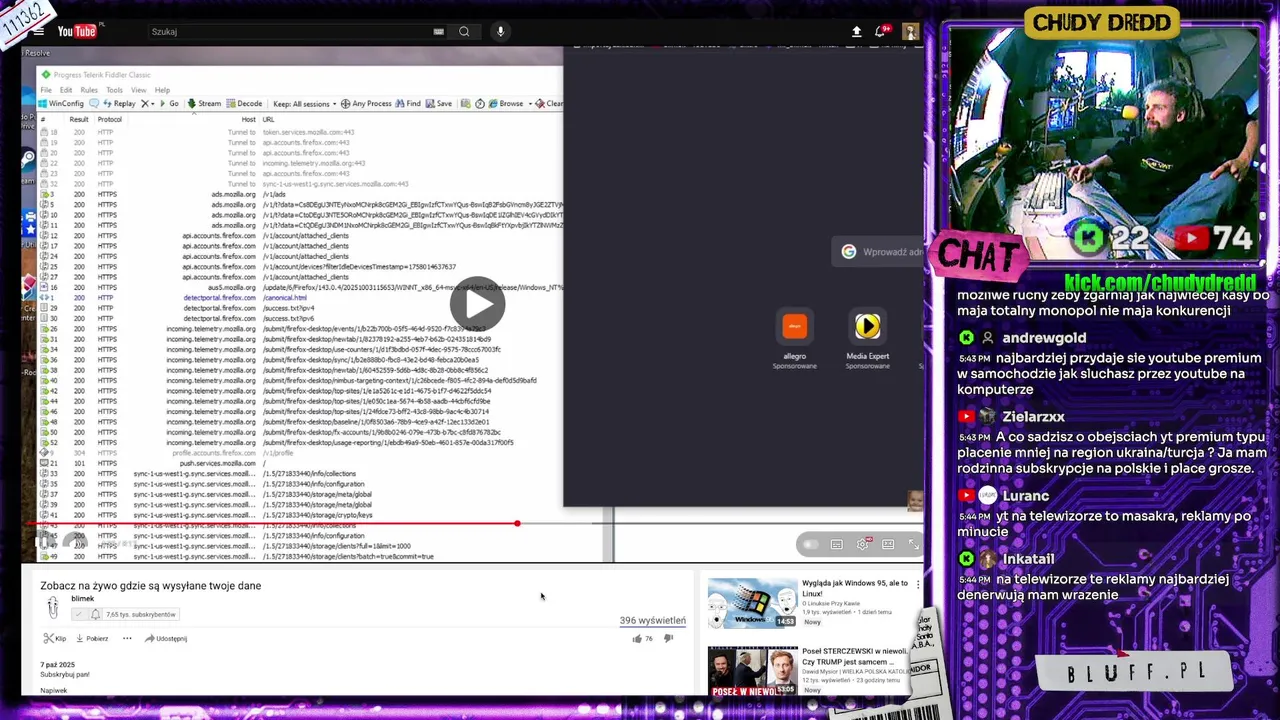This screenshot has height=720, width=1280.
Task: Like the video with thumbs-up 76
Action: tap(642, 638)
